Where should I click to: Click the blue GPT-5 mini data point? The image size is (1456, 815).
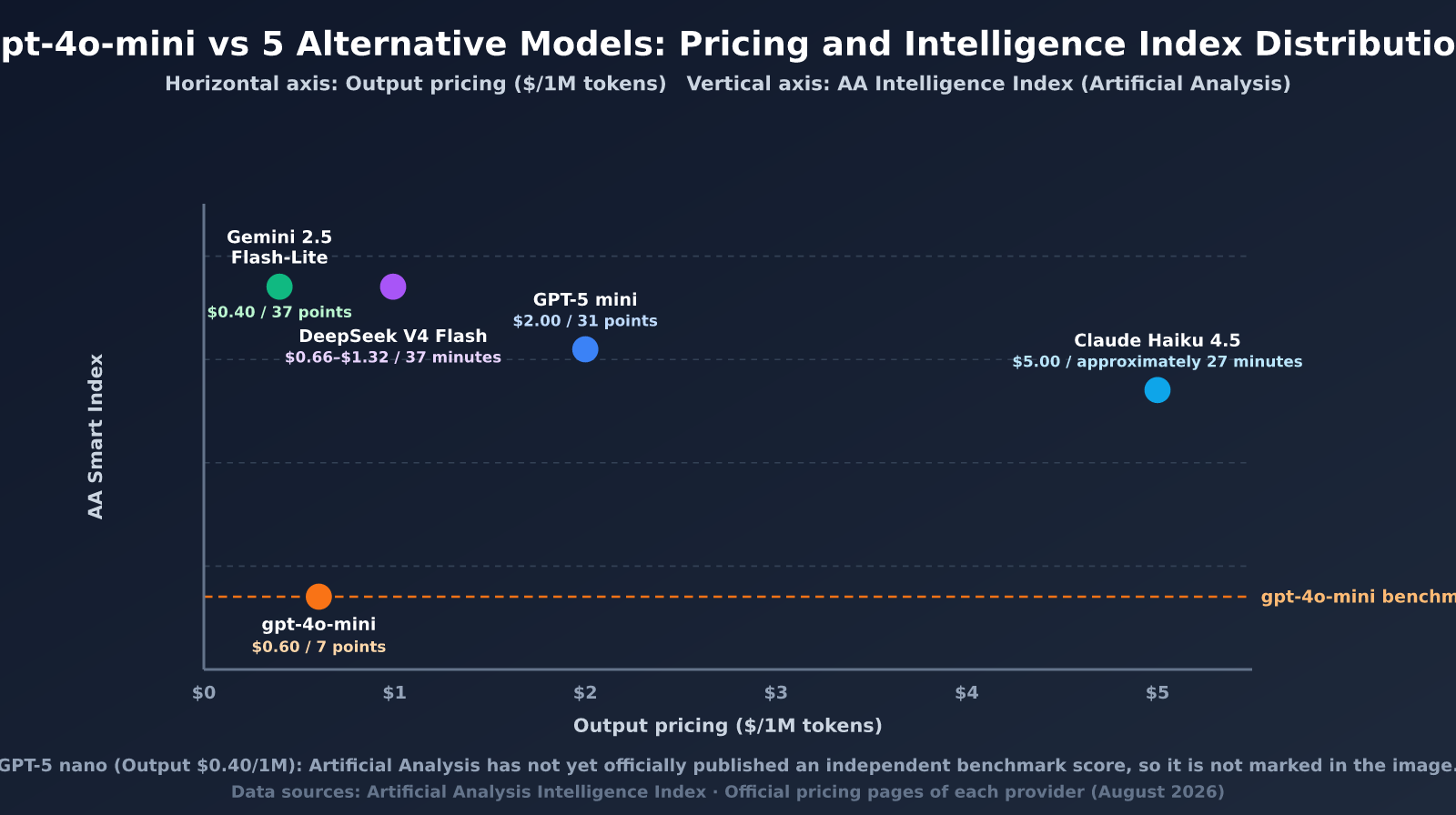[585, 348]
